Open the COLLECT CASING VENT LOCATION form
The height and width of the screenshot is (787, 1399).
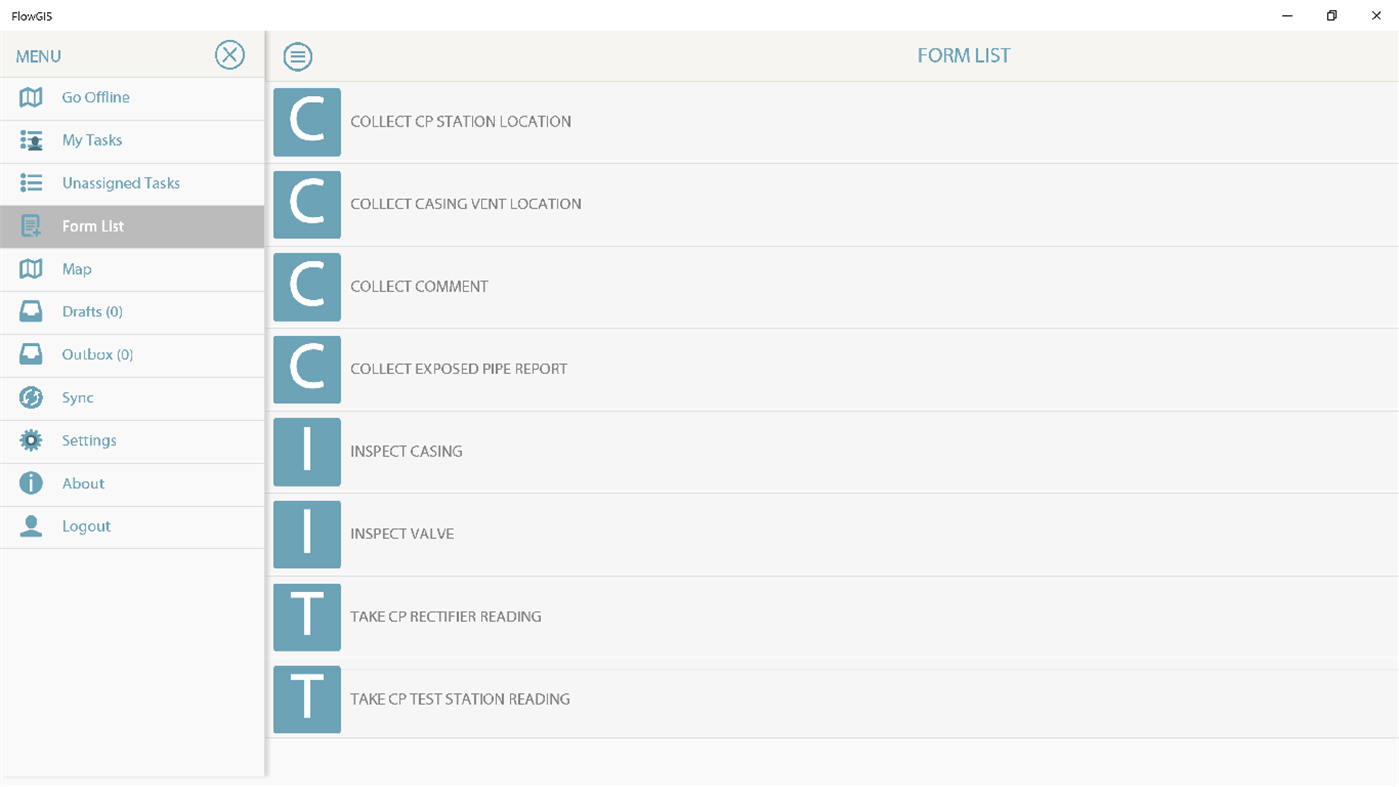(834, 205)
